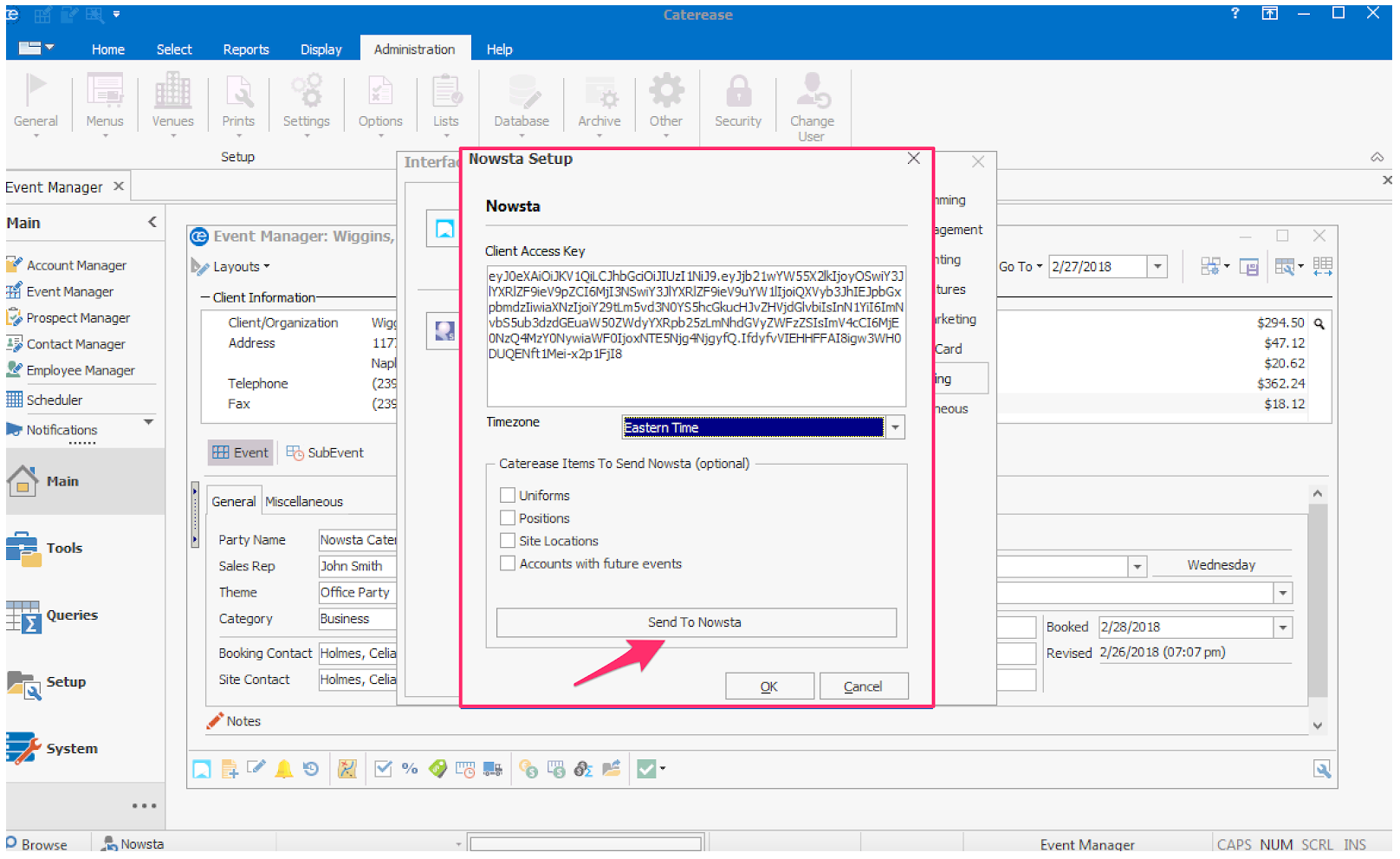
Task: Enable the Site Locations checkbox
Action: 508,541
